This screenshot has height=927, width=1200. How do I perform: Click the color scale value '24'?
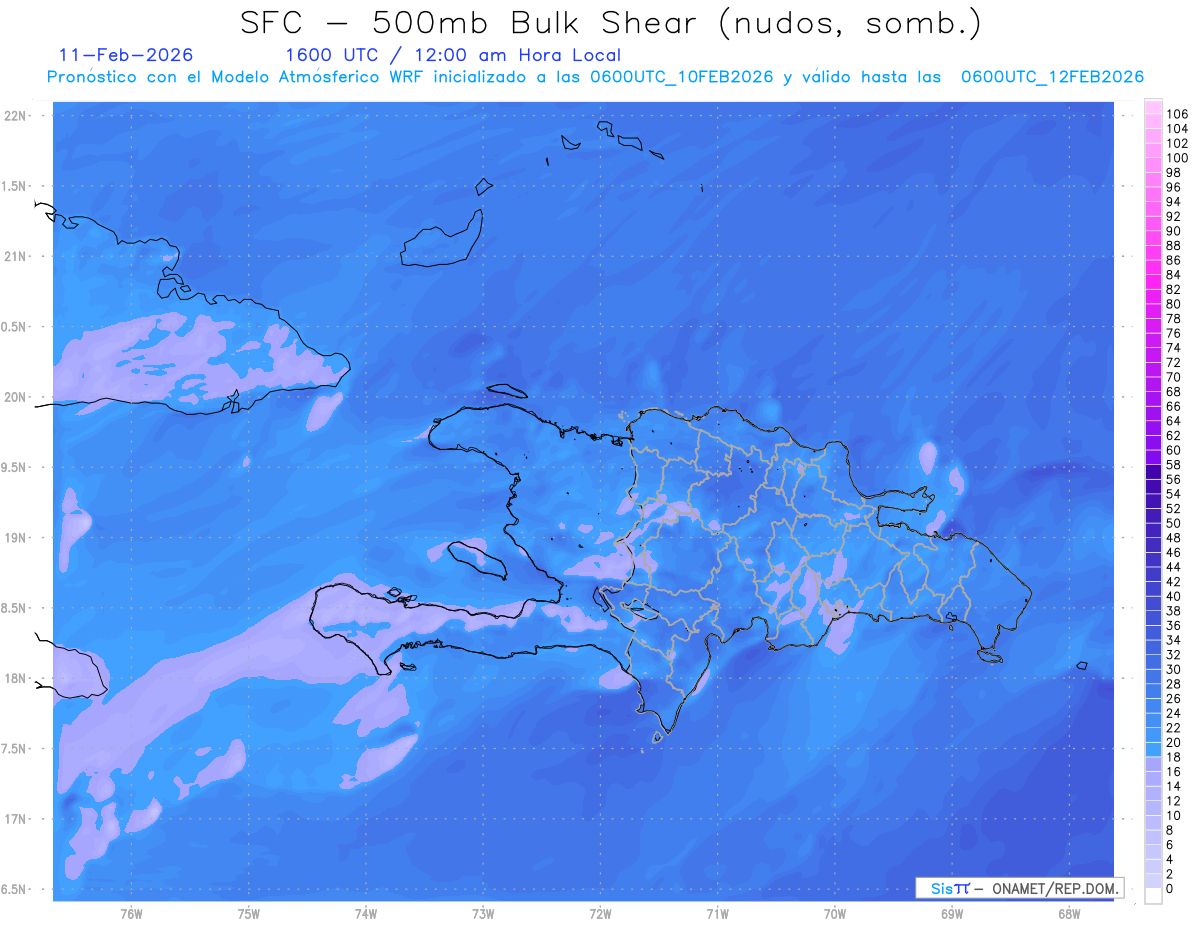coord(1174,713)
